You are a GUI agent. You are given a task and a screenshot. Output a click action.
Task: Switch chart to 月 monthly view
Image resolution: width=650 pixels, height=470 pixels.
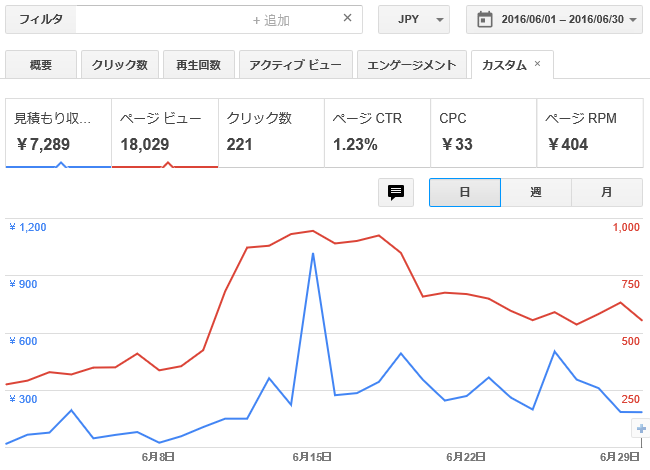click(x=607, y=193)
